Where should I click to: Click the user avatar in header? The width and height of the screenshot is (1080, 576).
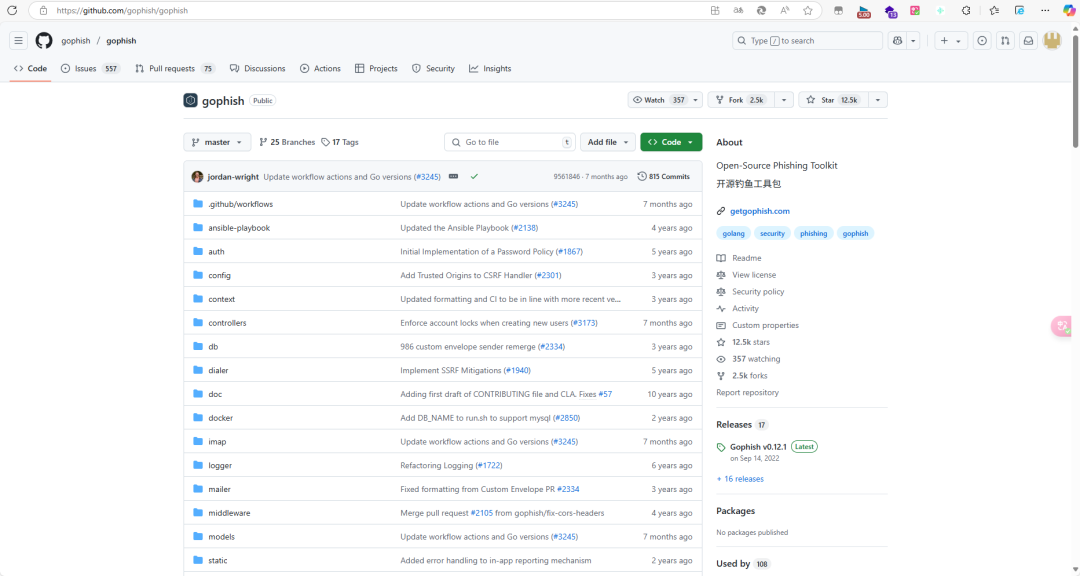point(1052,41)
